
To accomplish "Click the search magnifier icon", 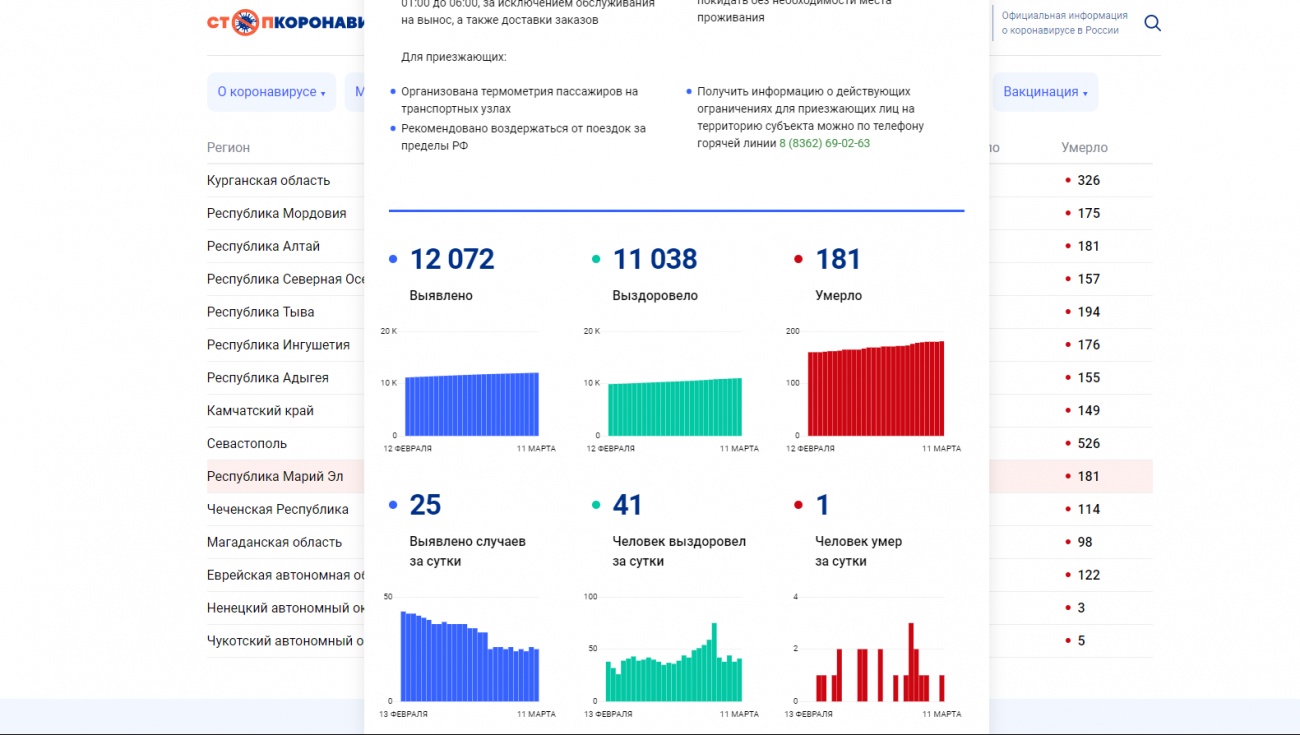I will click(x=1152, y=23).
